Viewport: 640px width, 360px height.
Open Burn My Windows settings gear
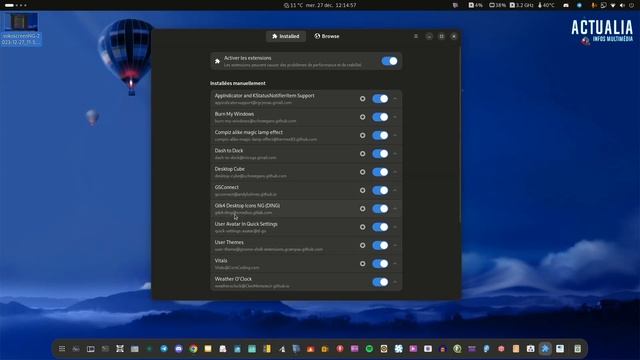tap(362, 117)
